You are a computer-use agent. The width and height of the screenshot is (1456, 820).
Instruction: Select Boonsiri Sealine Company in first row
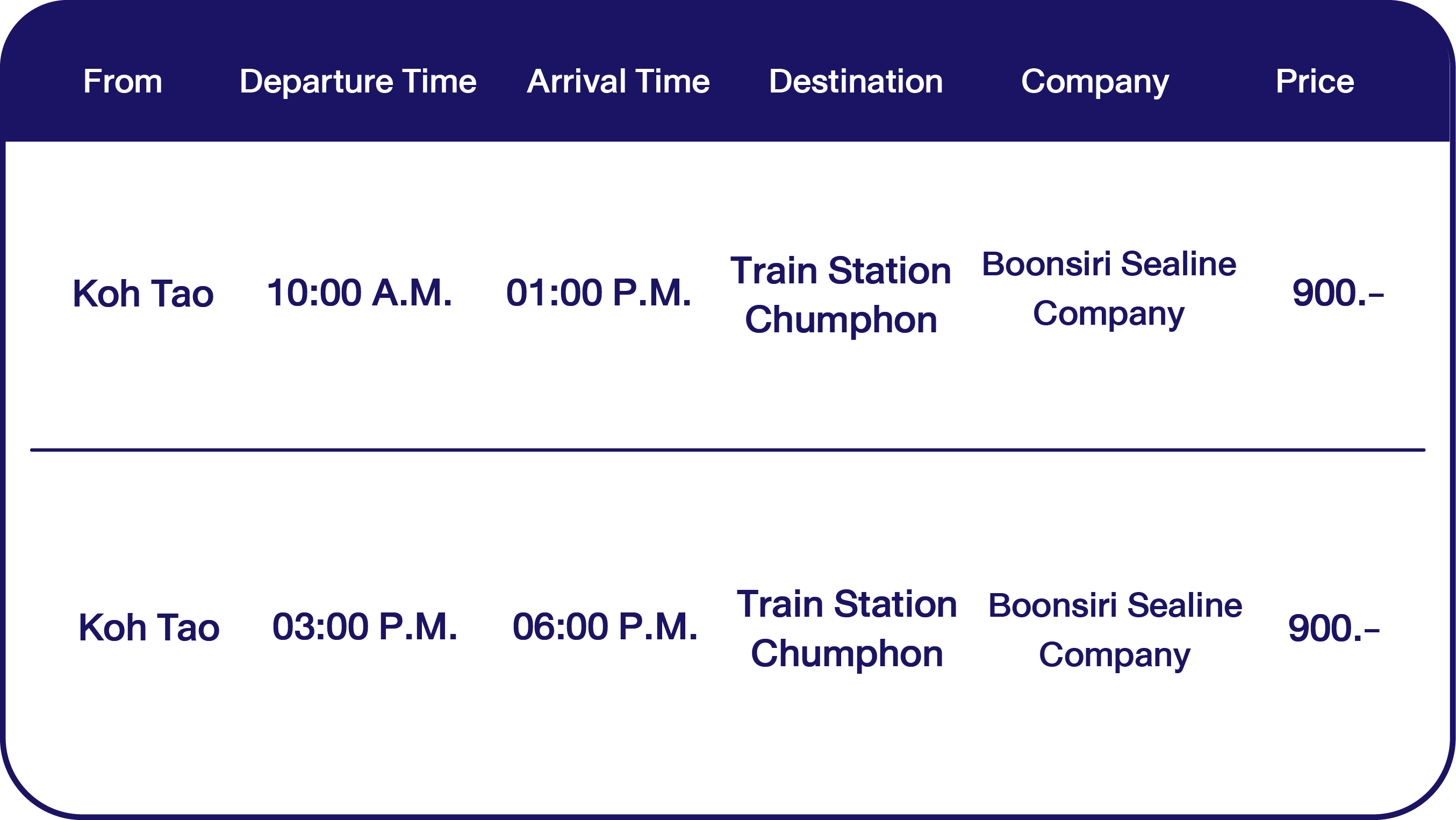(x=1109, y=288)
